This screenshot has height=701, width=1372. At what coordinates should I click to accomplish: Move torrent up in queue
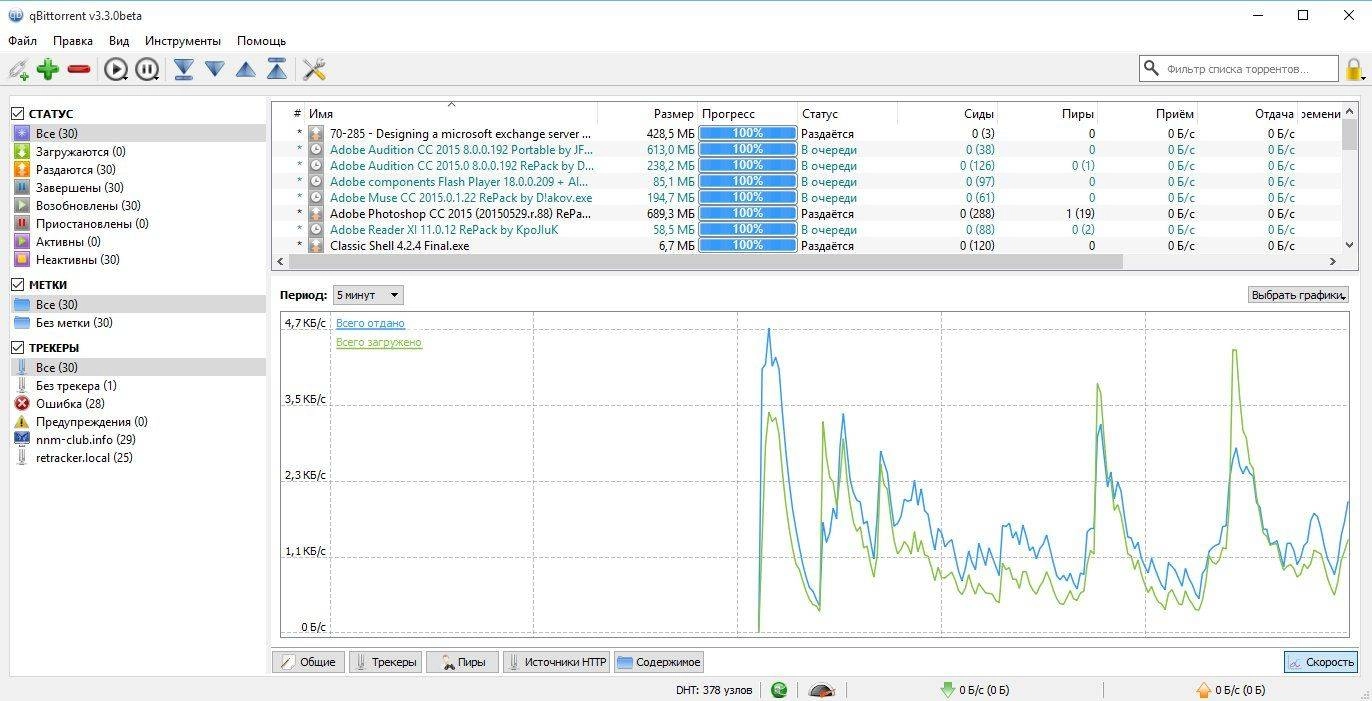[x=246, y=69]
